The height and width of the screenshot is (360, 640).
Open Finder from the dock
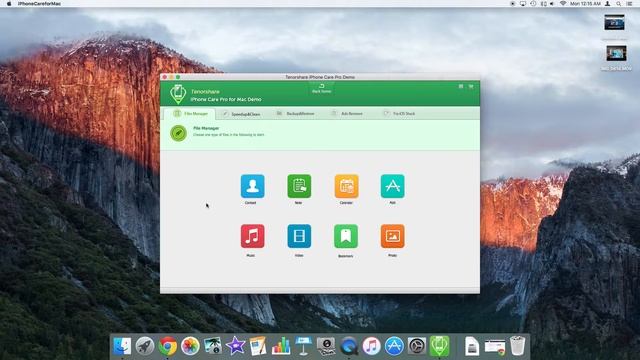point(122,346)
